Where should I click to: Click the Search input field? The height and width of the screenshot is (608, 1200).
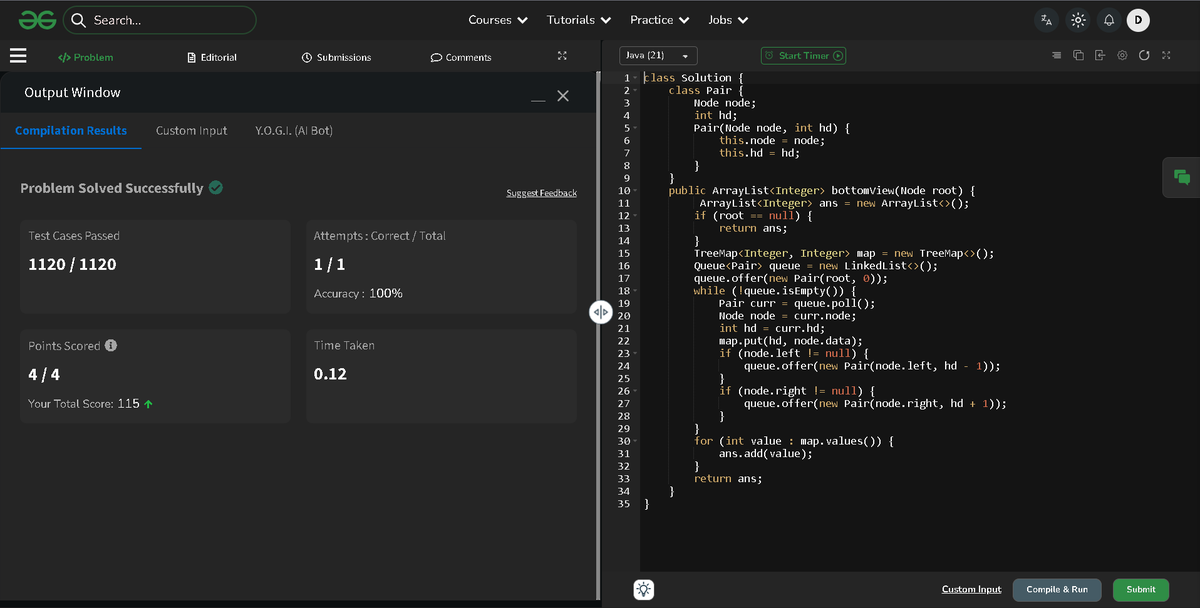pyautogui.click(x=160, y=20)
